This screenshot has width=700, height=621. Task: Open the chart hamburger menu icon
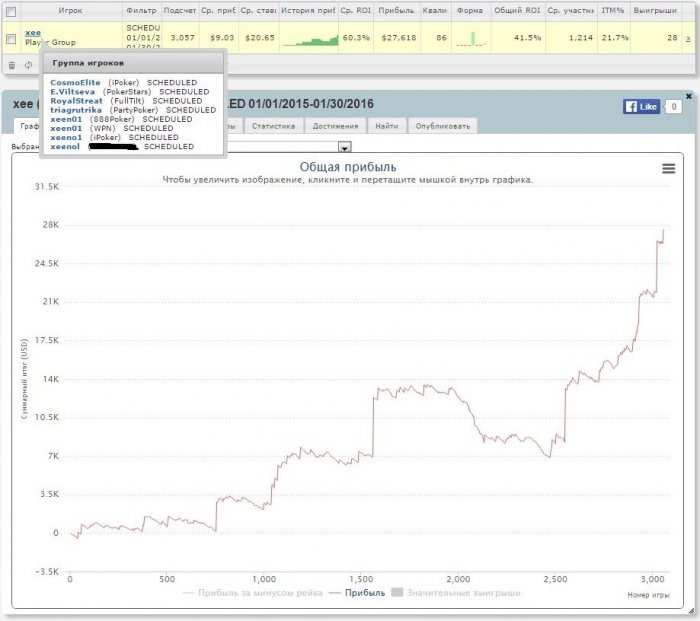[668, 168]
